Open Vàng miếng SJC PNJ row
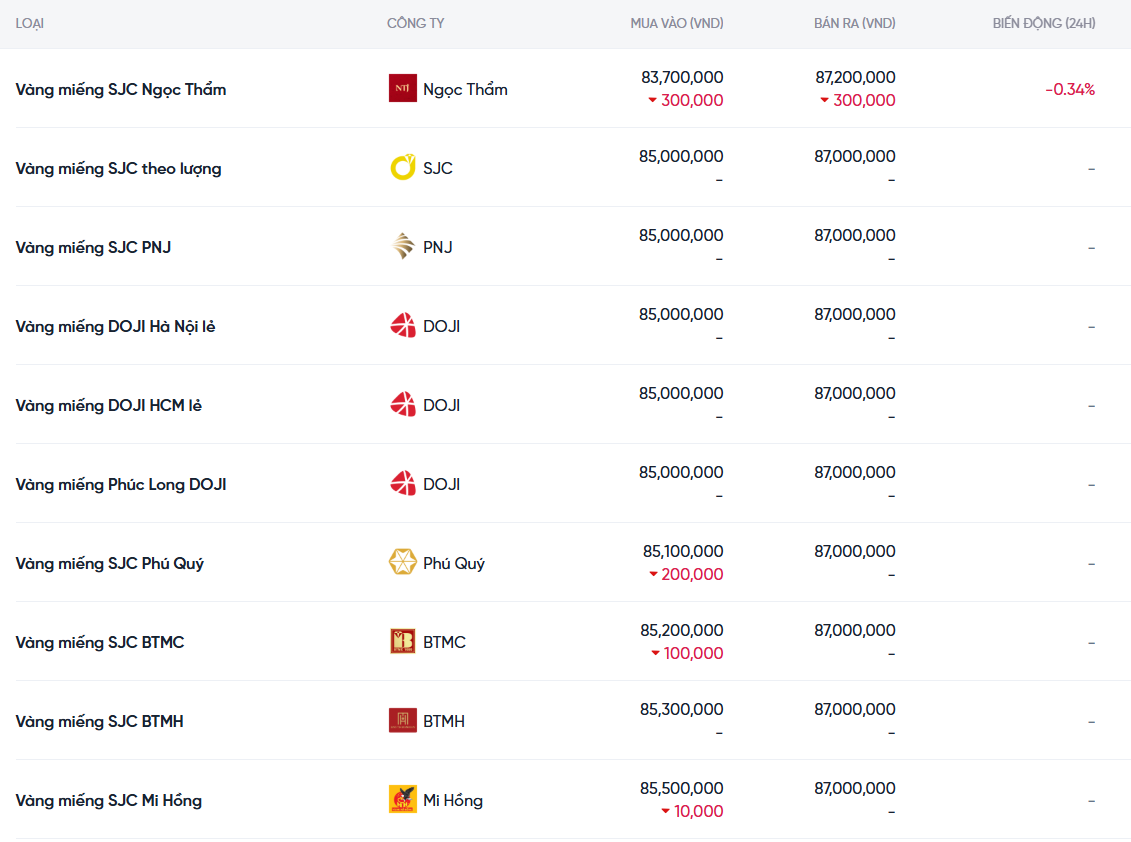1131x842 pixels. pyautogui.click(x=93, y=247)
